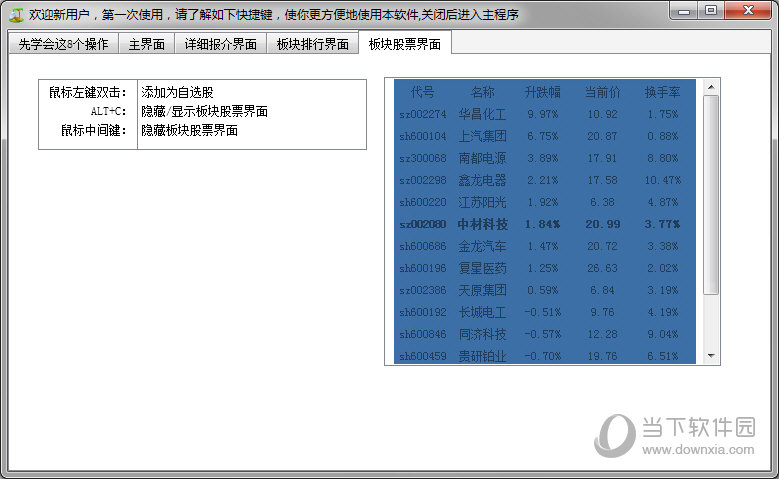Click the 鼠标左键双击 shortcut label
Viewport: 779px width, 479px height.
pyautogui.click(x=88, y=92)
